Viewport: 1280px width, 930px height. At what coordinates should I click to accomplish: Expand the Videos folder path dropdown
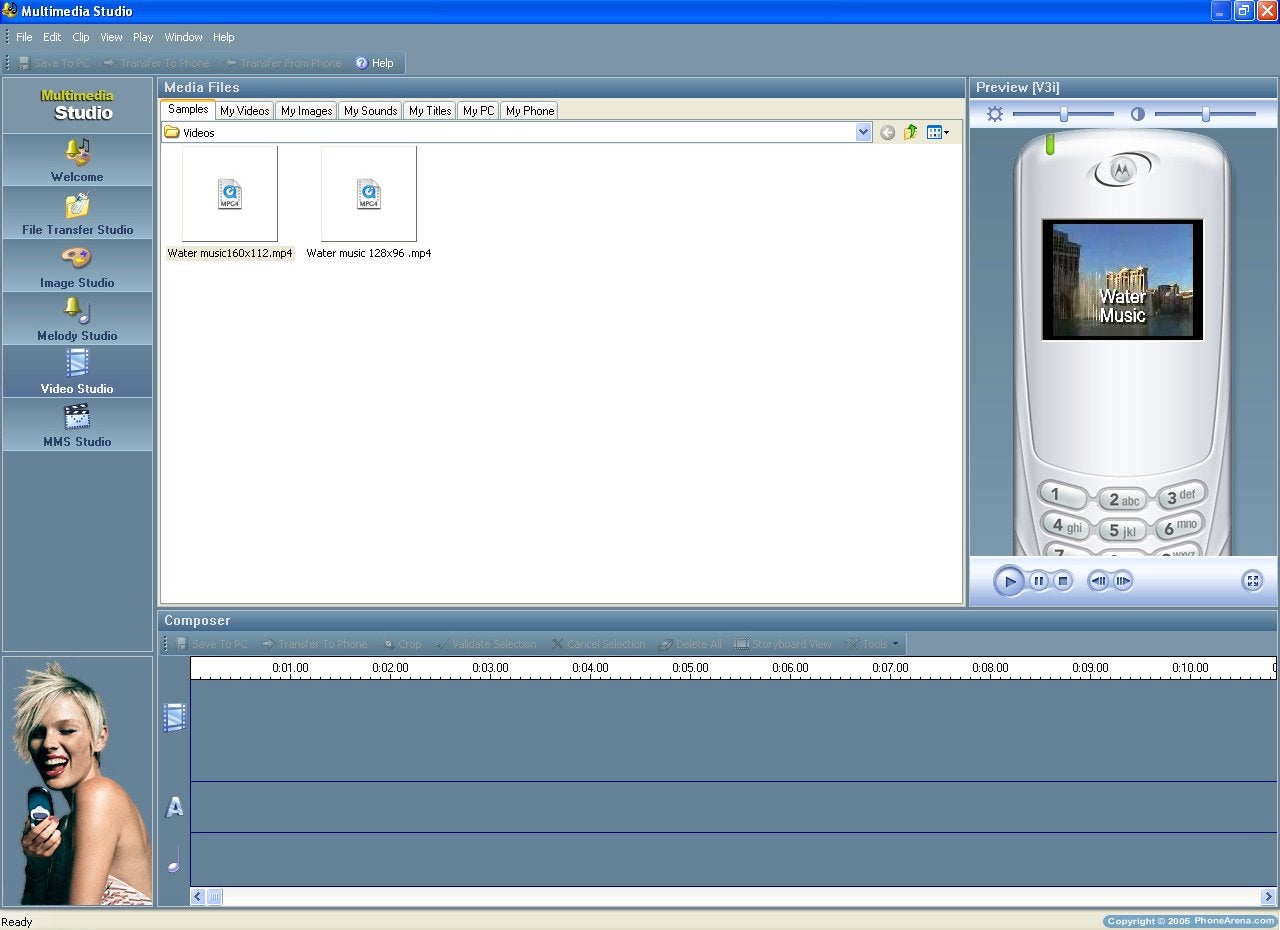click(864, 132)
